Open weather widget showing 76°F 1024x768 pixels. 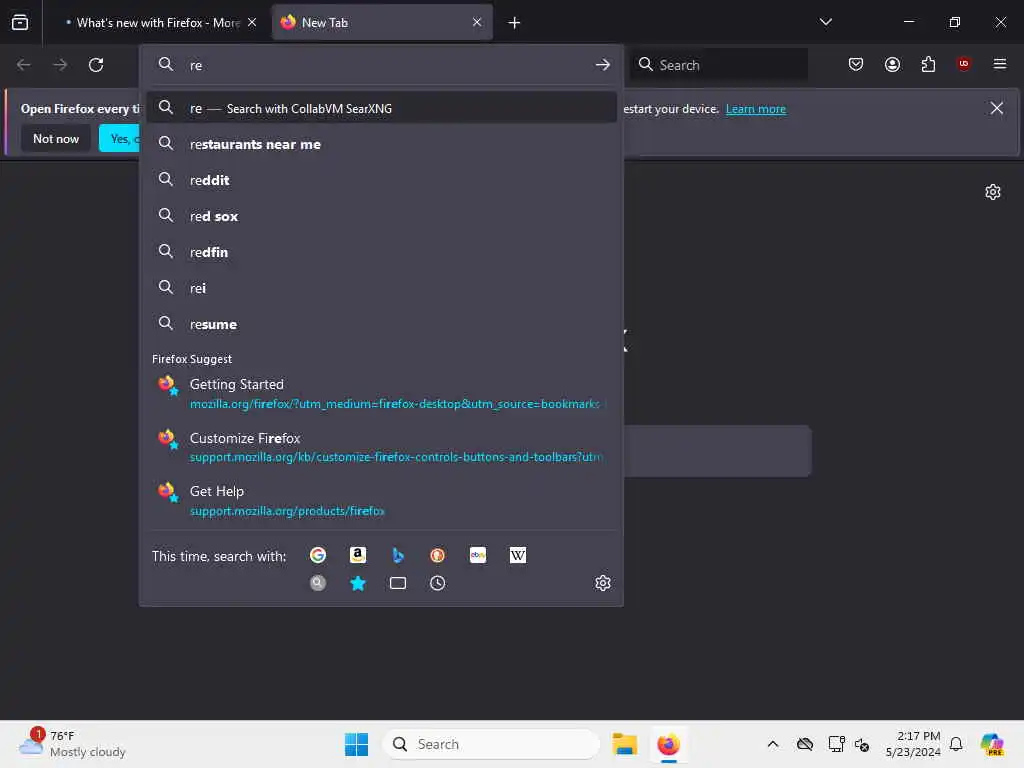72,744
